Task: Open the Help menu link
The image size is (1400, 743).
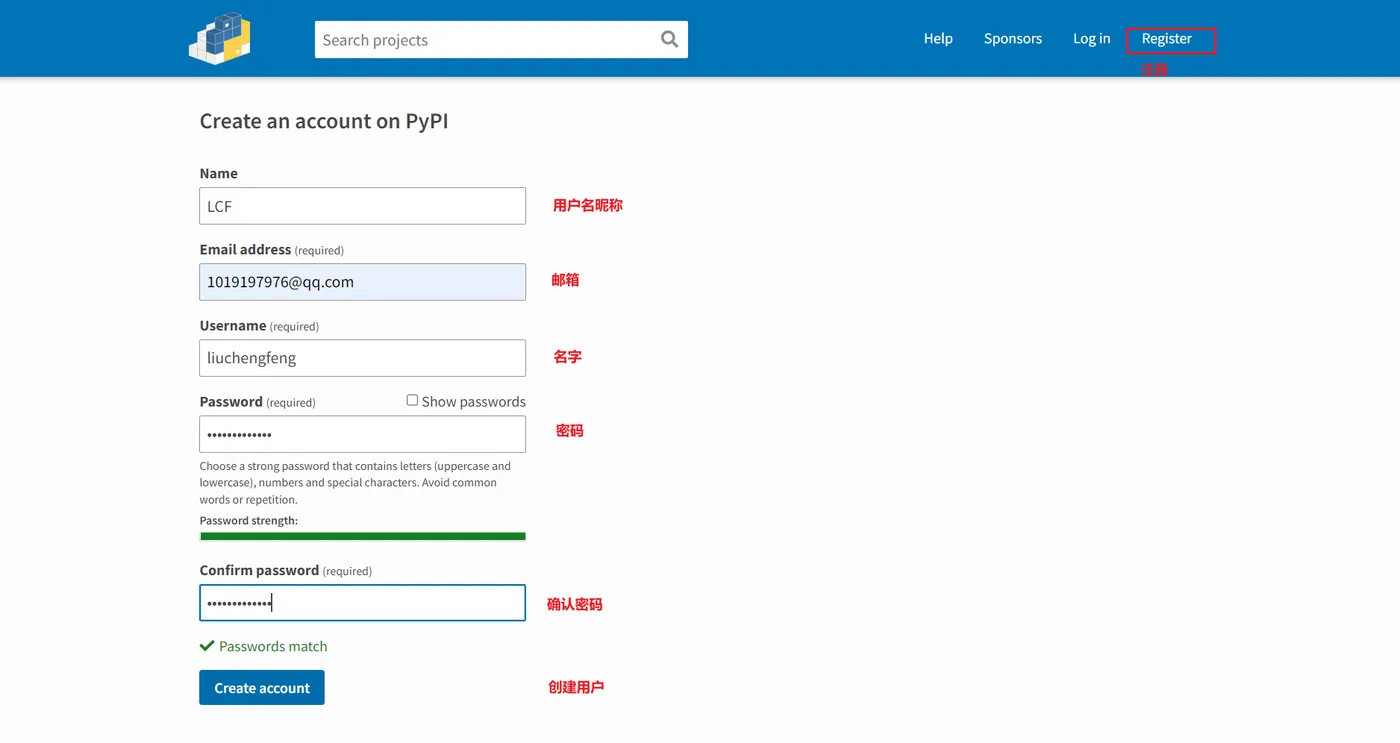Action: click(938, 38)
